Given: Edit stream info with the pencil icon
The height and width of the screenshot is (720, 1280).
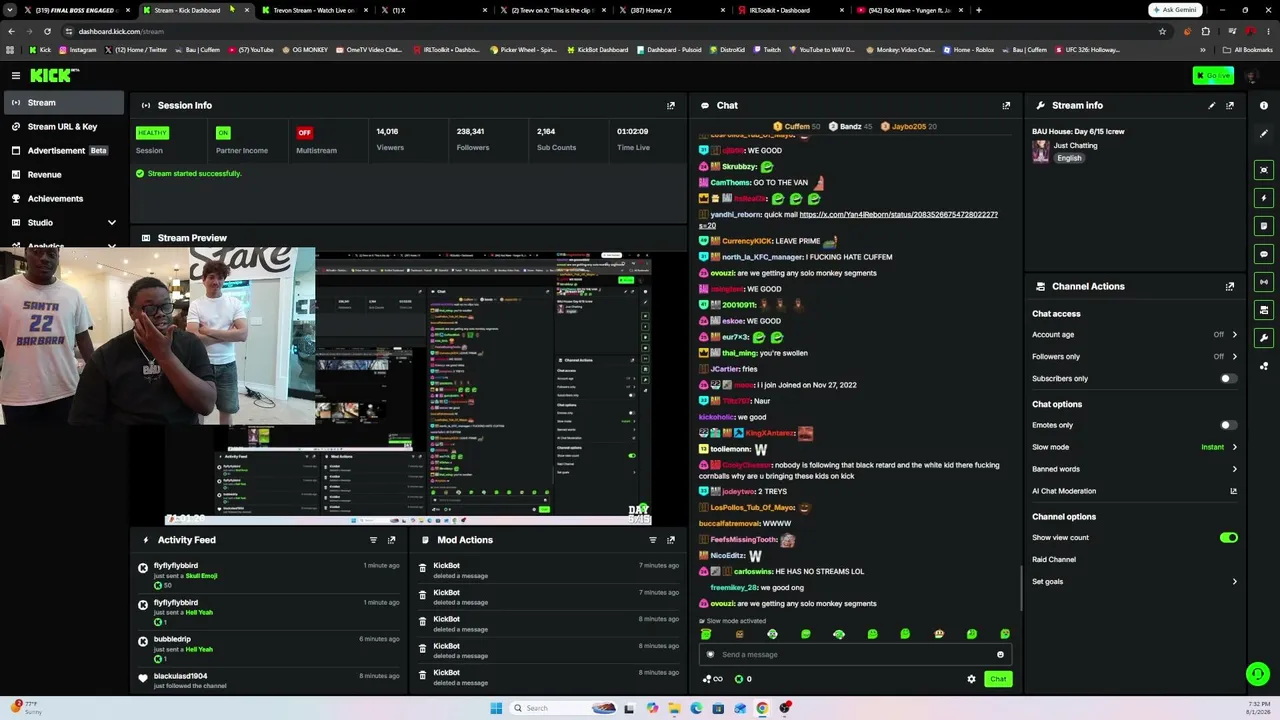Looking at the screenshot, I should point(1212,105).
